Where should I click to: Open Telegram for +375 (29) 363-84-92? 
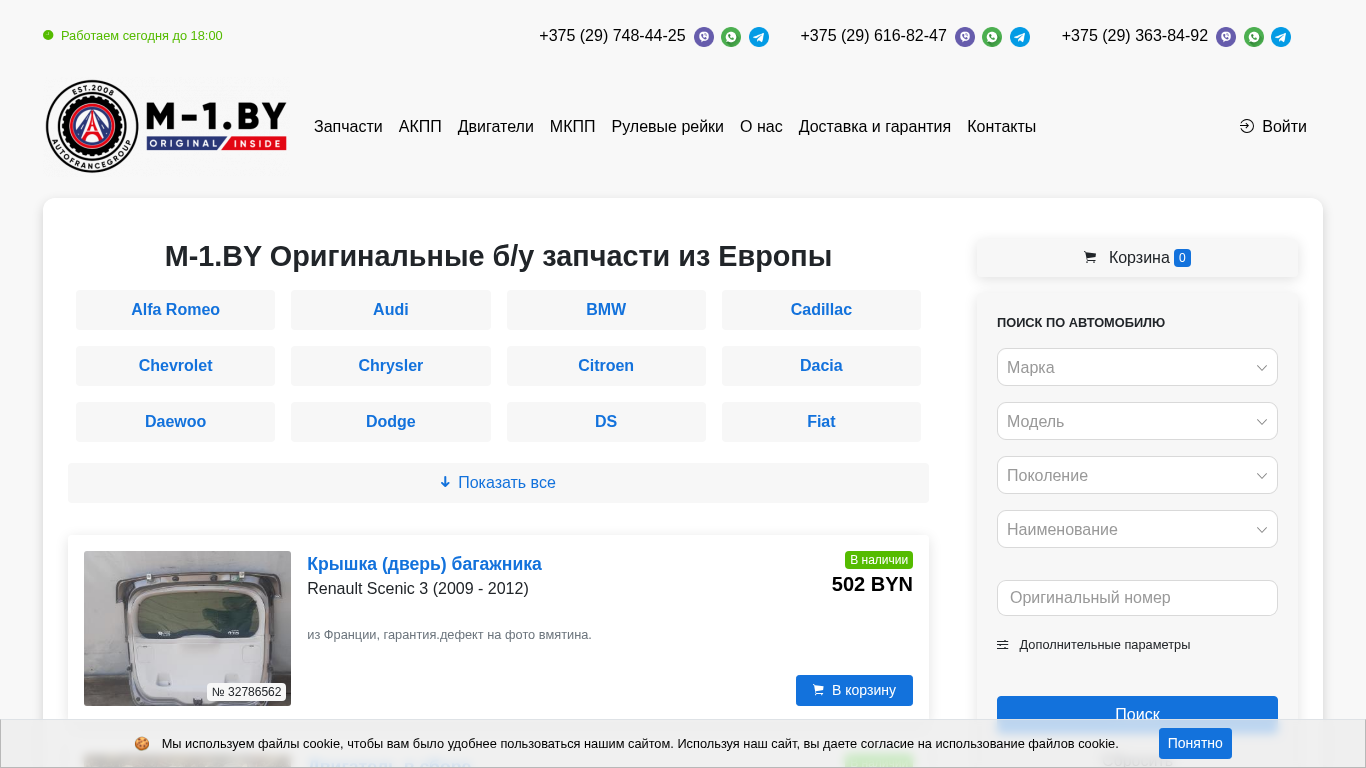tap(1281, 37)
